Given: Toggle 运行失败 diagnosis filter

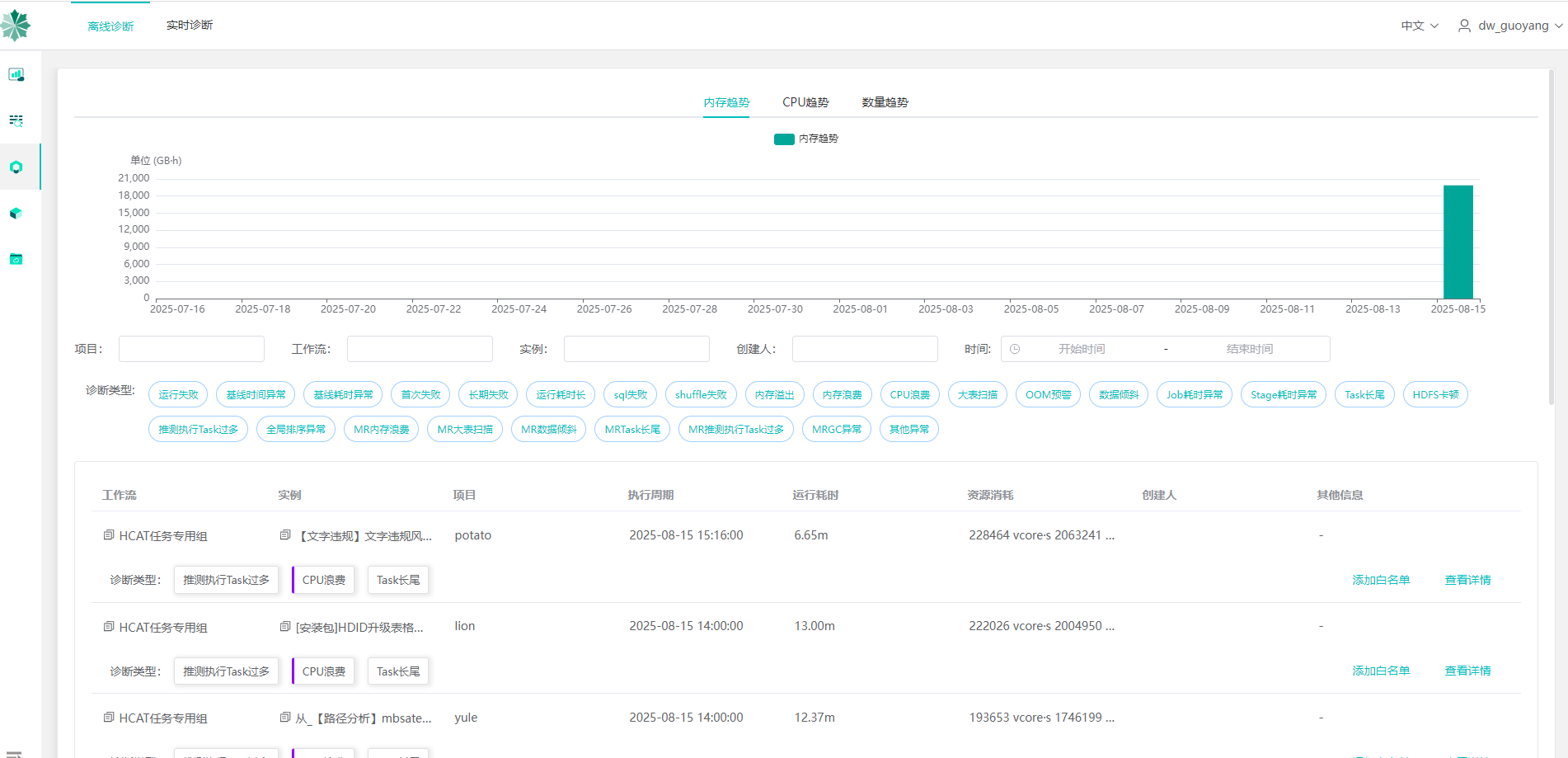Looking at the screenshot, I should point(178,394).
